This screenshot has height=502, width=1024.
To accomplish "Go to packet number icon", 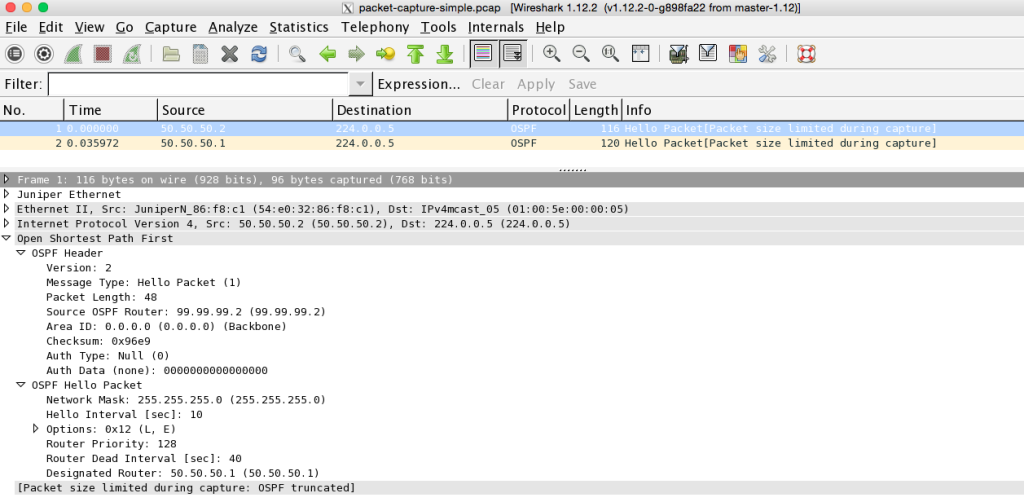I will [x=385, y=54].
